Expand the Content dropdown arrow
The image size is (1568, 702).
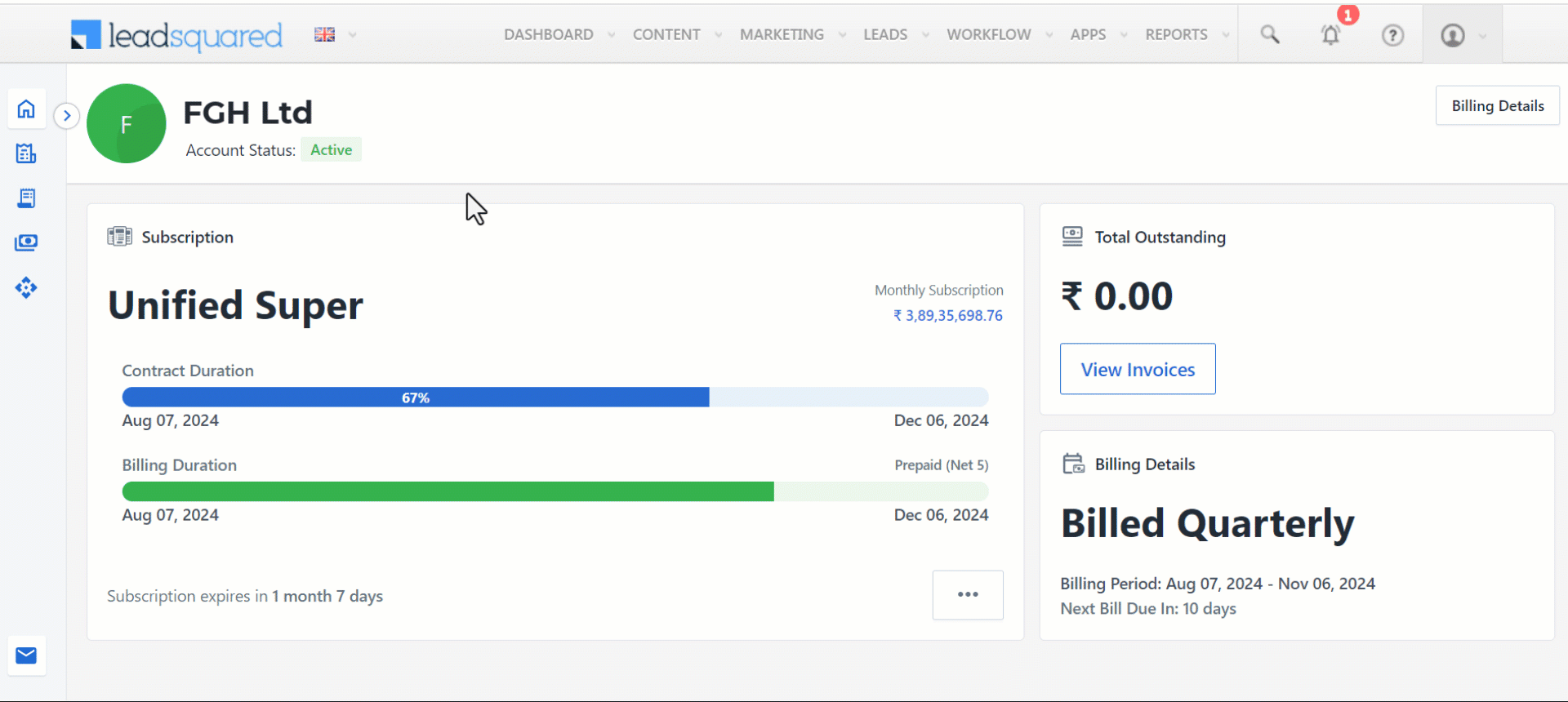(x=719, y=34)
